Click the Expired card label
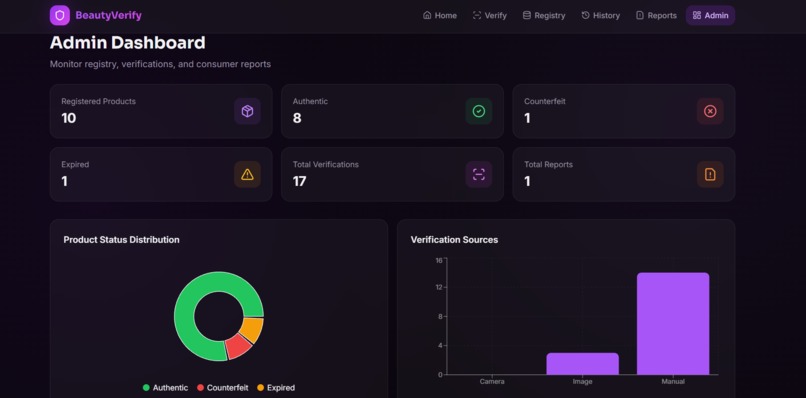The width and height of the screenshot is (806, 398). point(75,165)
